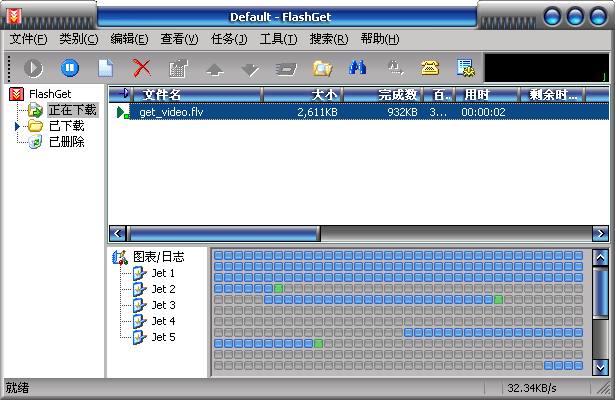The image size is (615, 400).
Task: Select Jet 5 in the log tree
Action: pyautogui.click(x=163, y=337)
